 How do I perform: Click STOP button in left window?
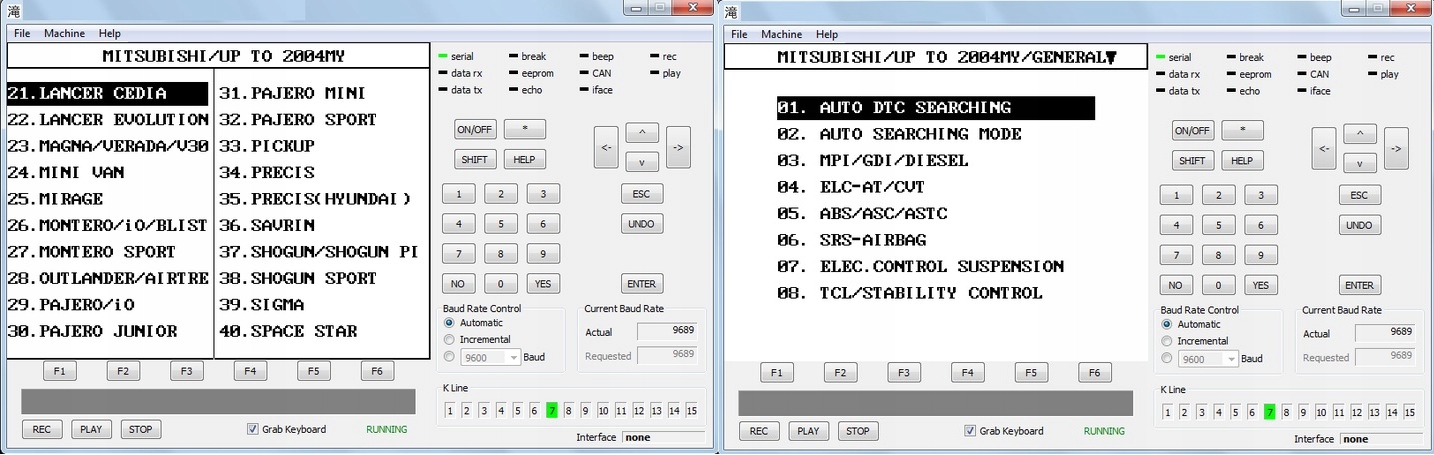point(141,429)
